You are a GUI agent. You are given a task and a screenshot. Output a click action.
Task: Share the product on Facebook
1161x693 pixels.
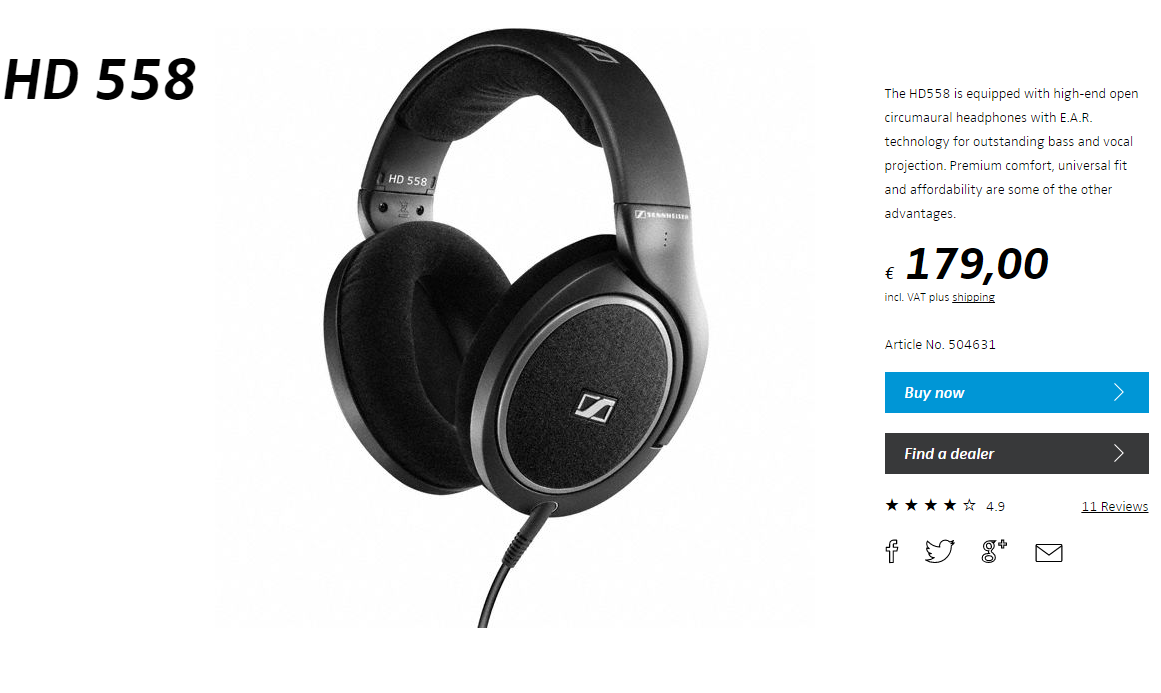892,552
